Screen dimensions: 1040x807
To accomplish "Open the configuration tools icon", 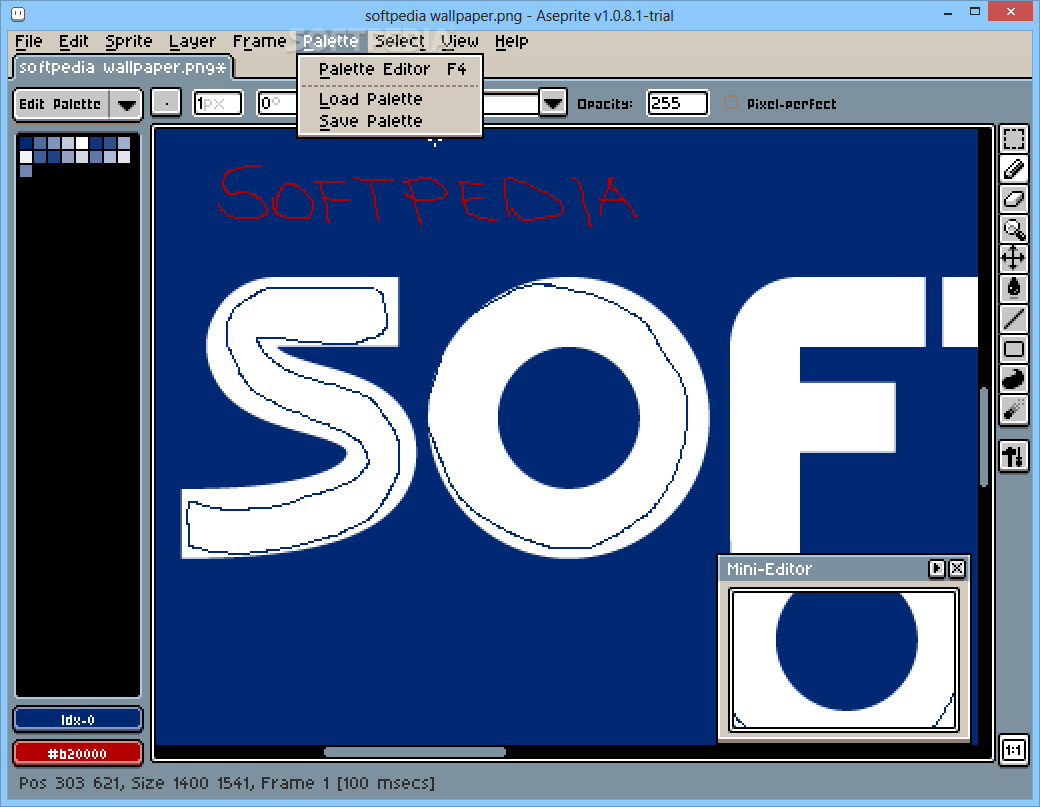I will click(1013, 456).
